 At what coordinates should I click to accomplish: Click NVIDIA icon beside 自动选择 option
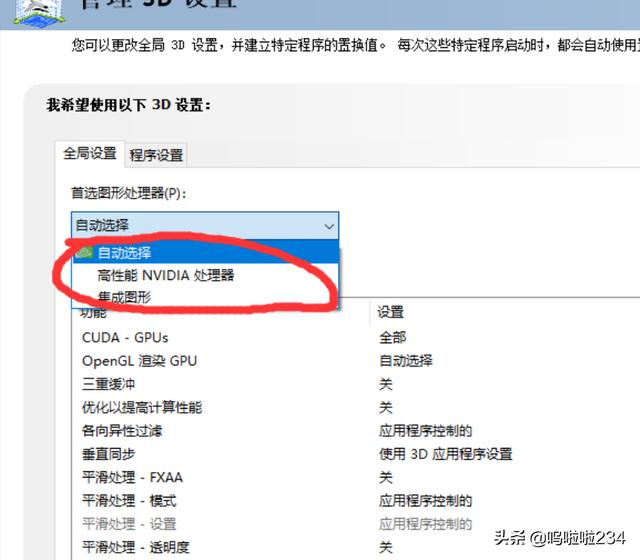pyautogui.click(x=84, y=252)
